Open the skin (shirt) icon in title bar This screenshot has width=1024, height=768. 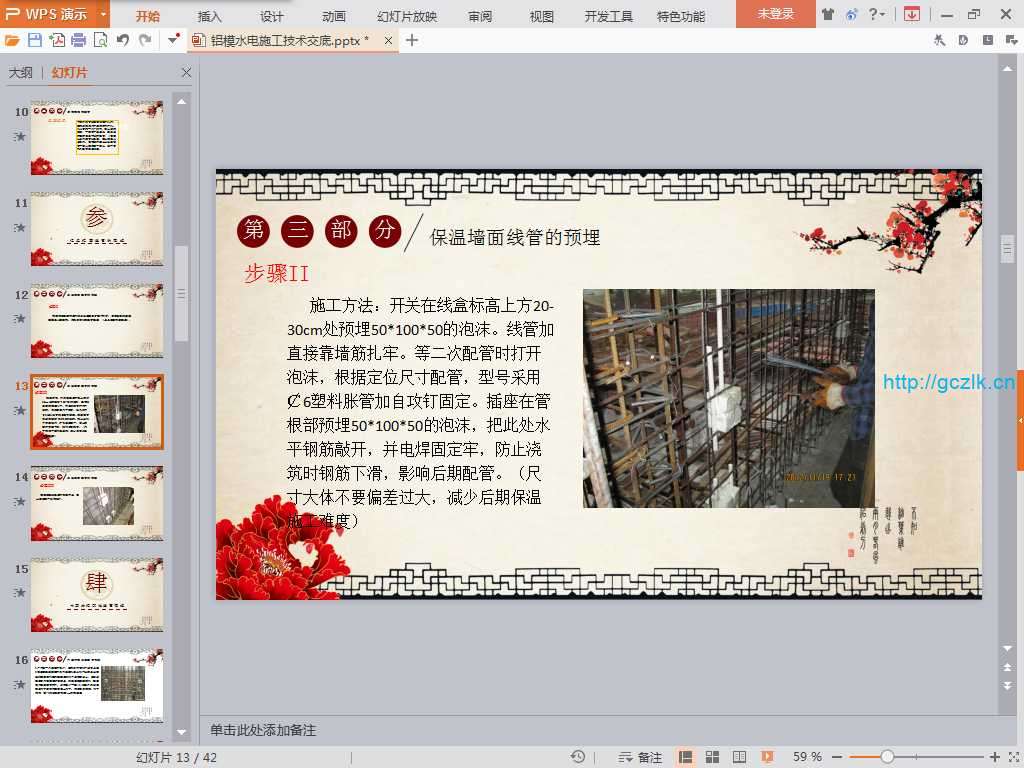pos(828,14)
